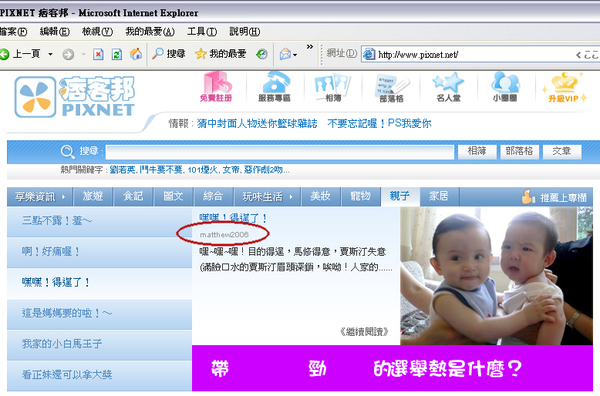Click the 猜中封面人物送你籃球雜誌 news link
Screen dimensions: 600x396
pos(257,123)
